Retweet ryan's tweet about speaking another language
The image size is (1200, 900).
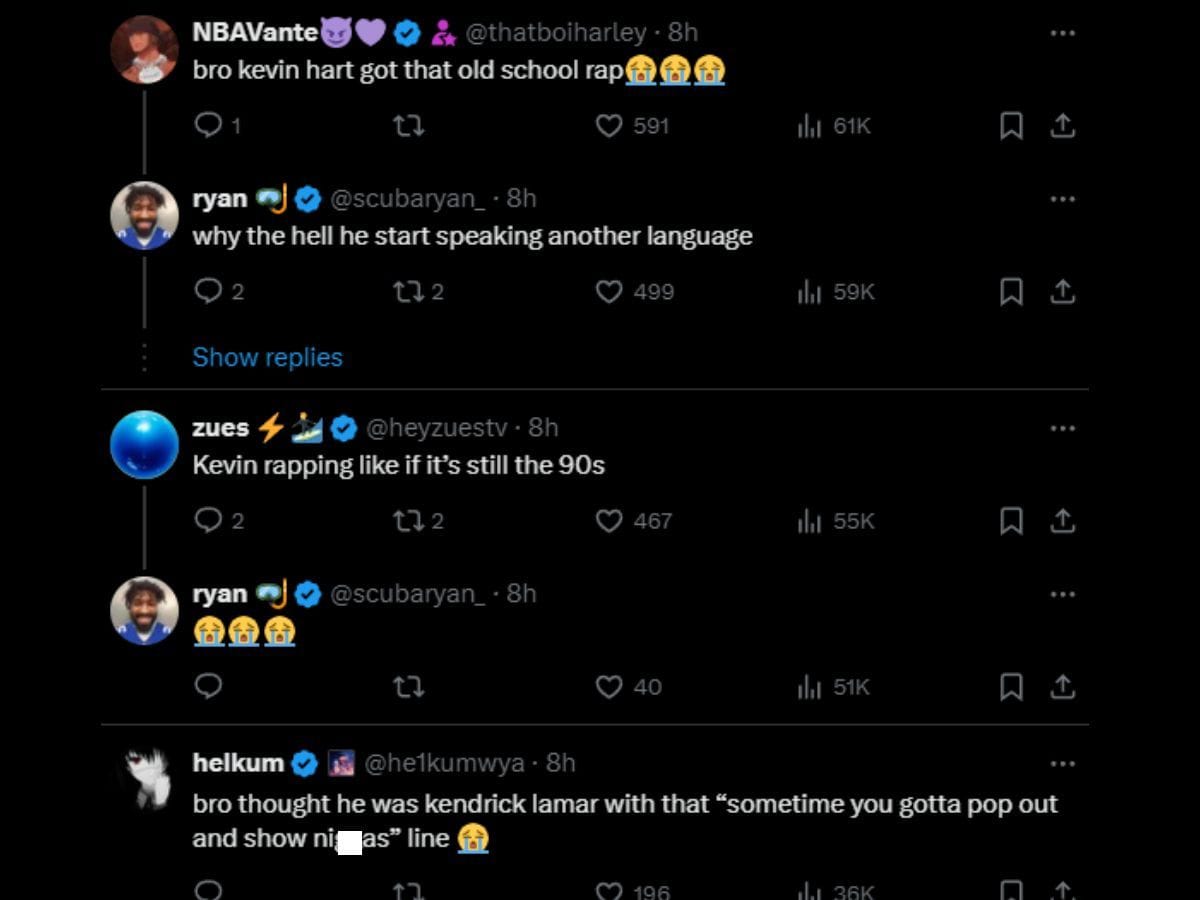(410, 292)
